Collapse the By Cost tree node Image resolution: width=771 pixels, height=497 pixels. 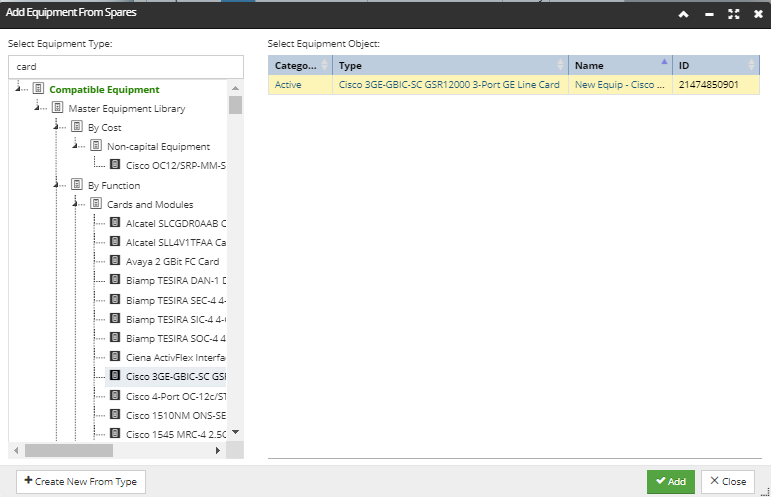tap(58, 127)
